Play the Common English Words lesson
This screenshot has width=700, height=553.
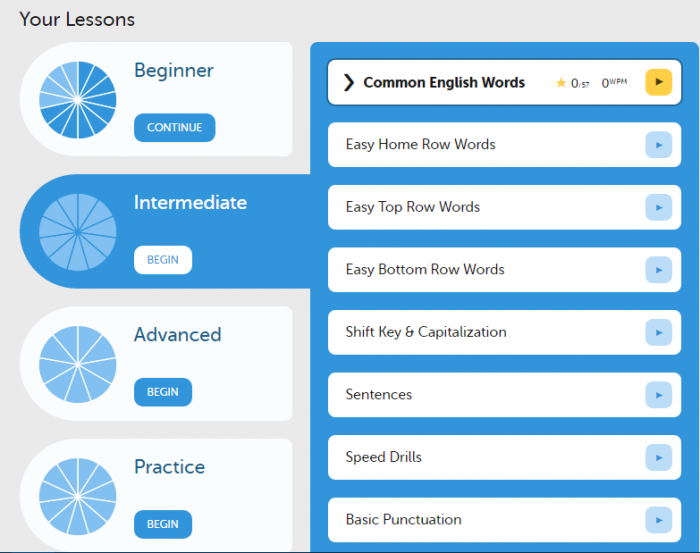click(658, 82)
